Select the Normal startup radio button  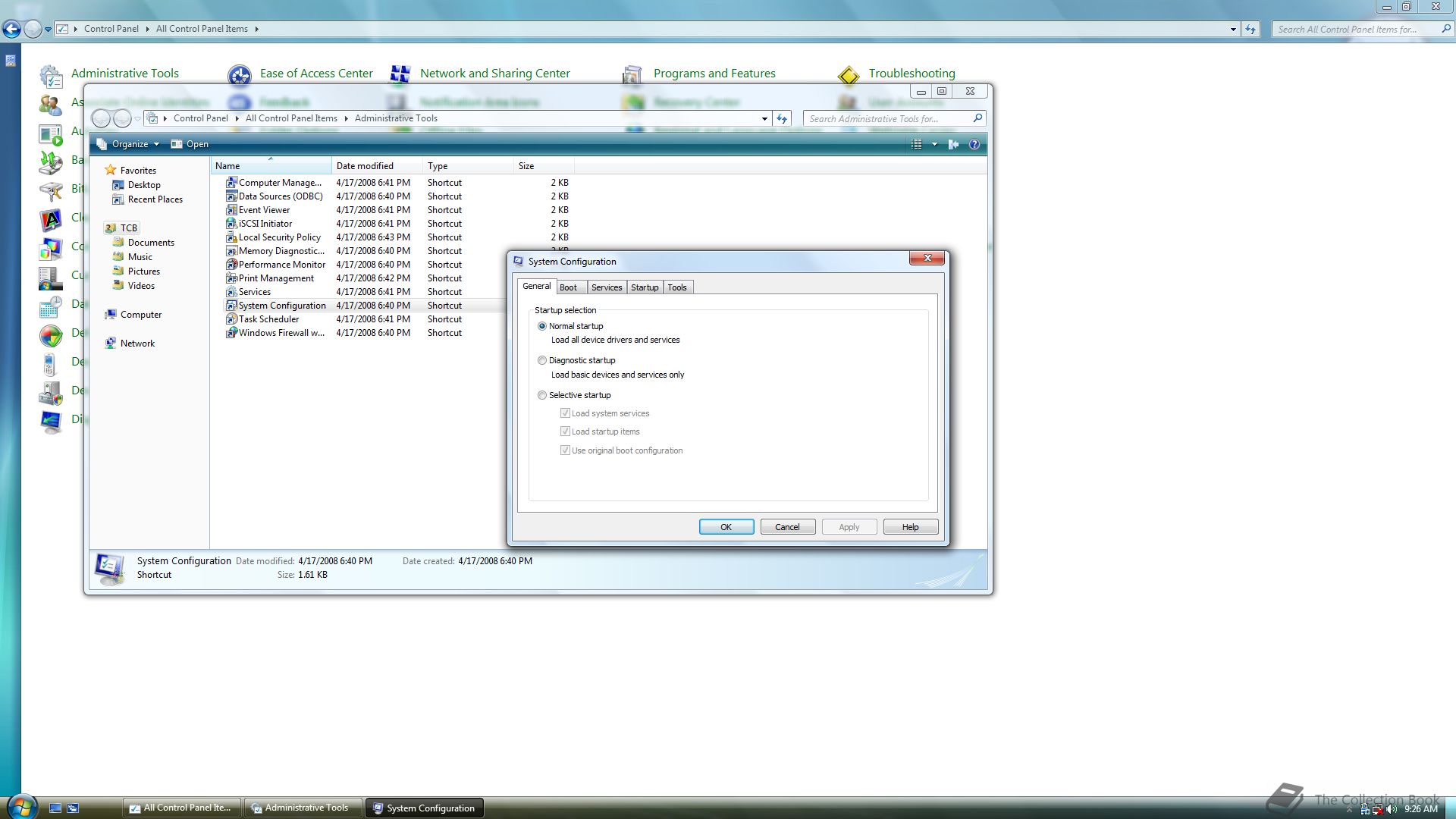point(541,326)
